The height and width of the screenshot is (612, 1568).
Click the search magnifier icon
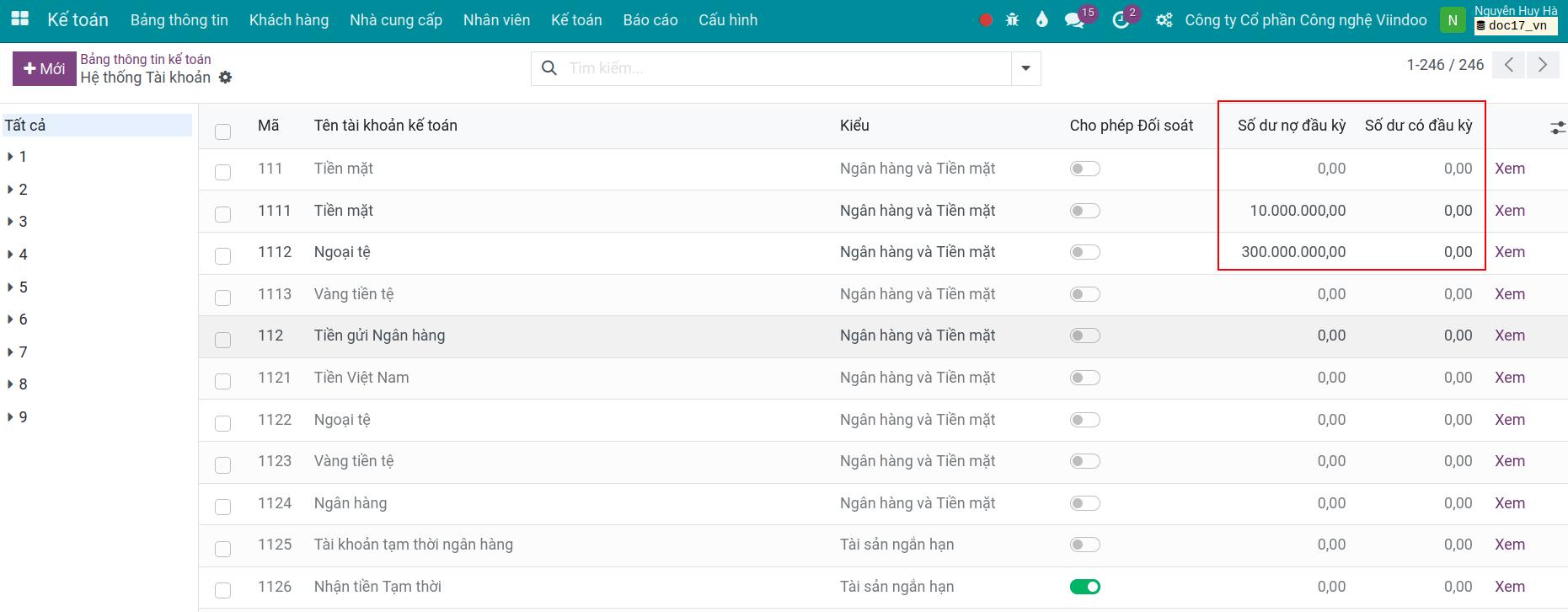click(x=549, y=68)
